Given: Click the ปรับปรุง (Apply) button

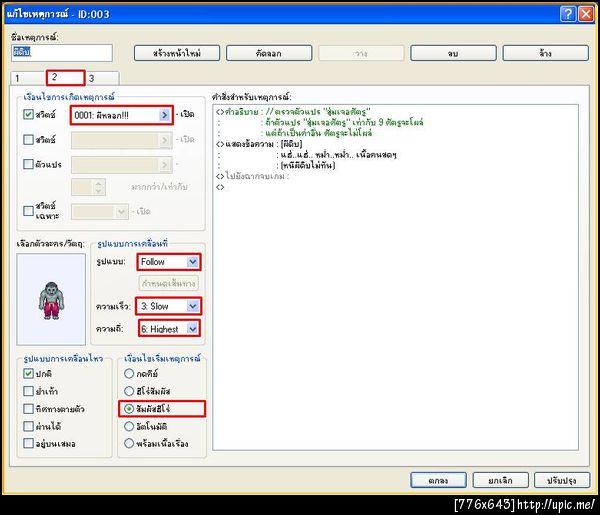Looking at the screenshot, I should [x=562, y=480].
